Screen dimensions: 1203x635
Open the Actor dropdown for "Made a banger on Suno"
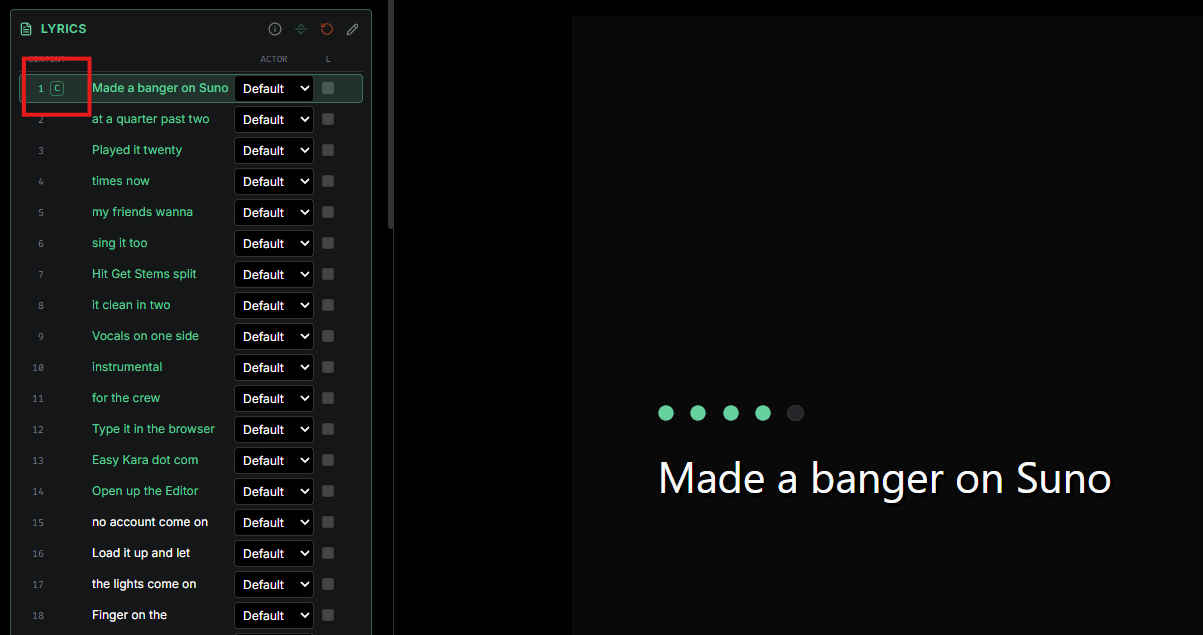274,88
